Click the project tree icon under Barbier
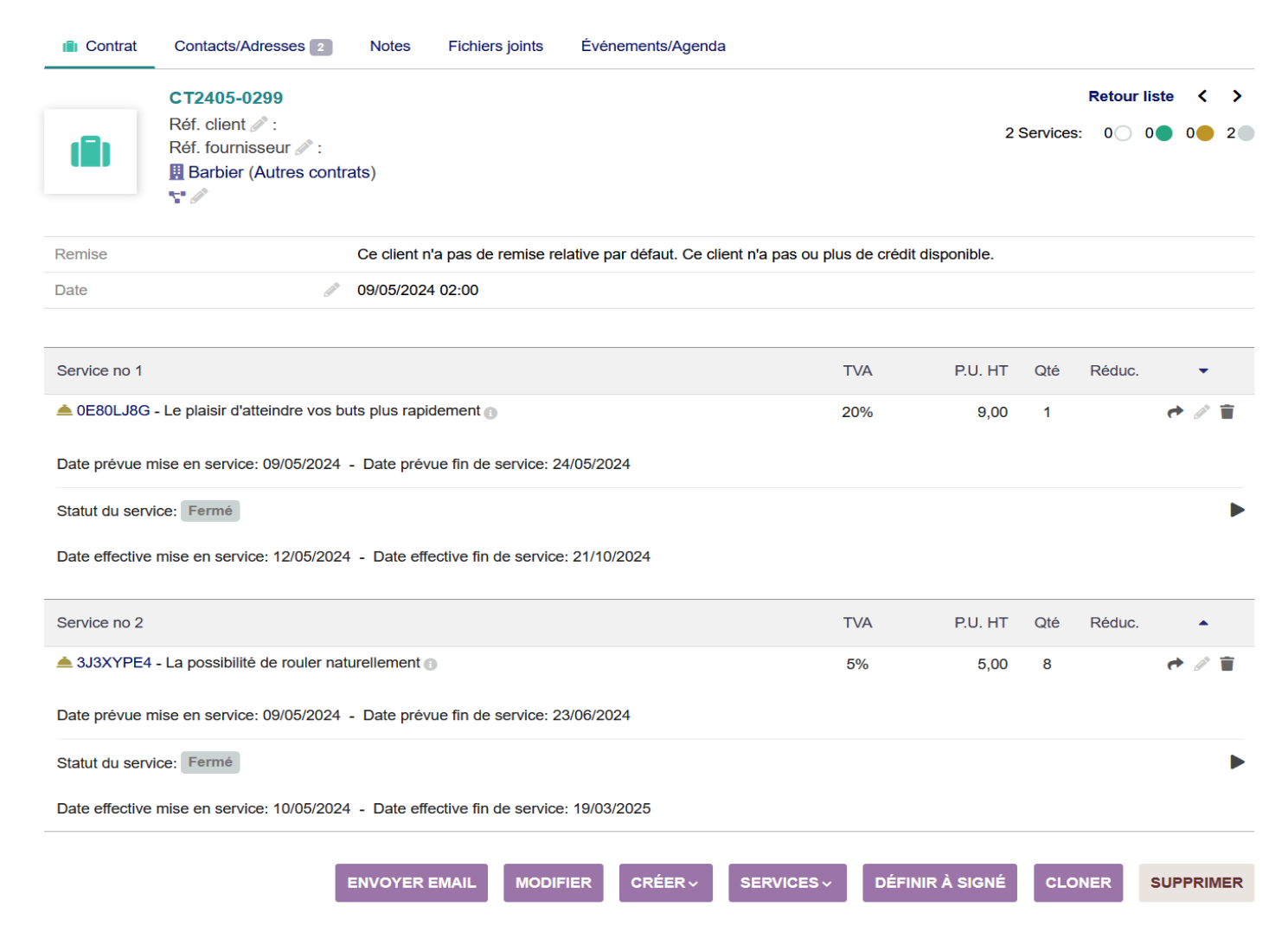 (x=177, y=196)
